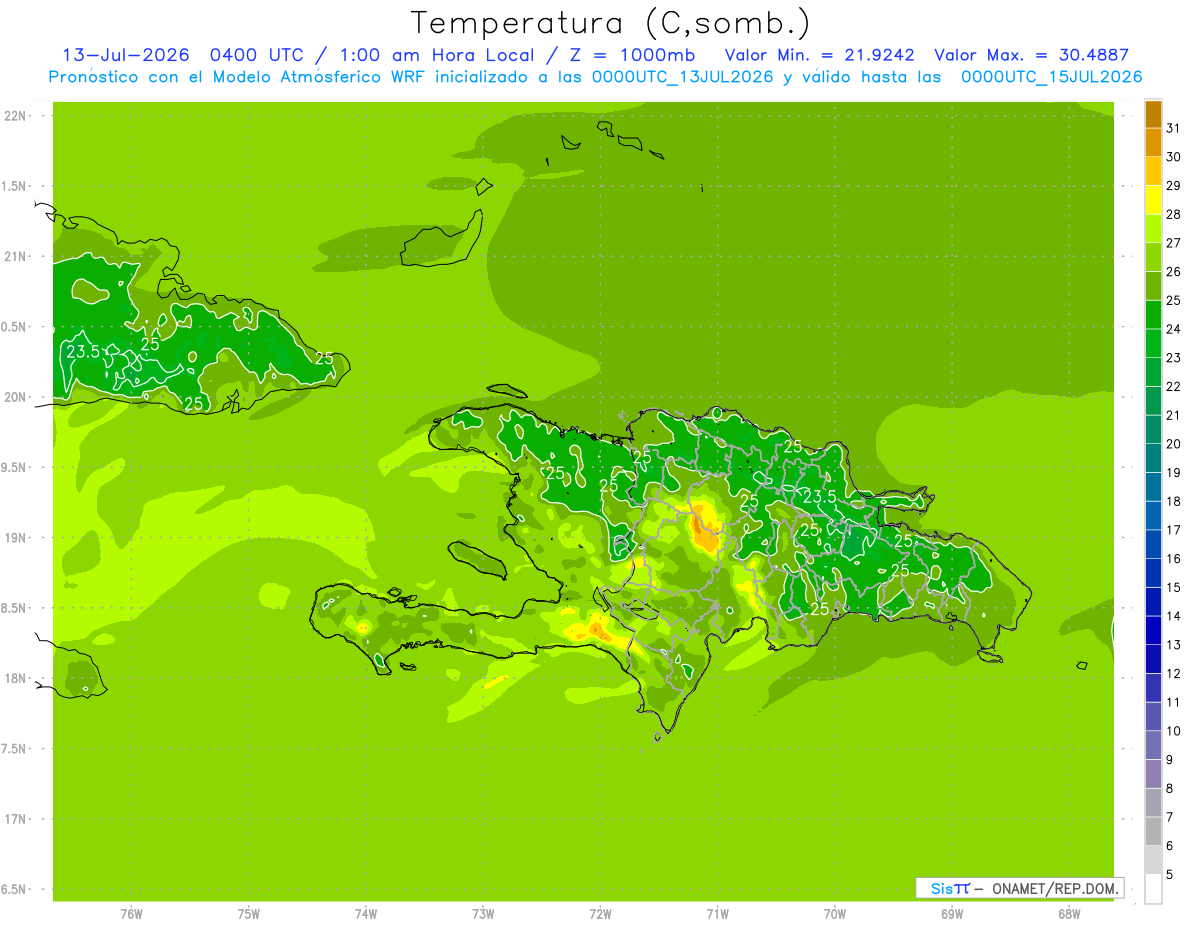The height and width of the screenshot is (927, 1200).
Task: Select the date text "13-Jul-2026"
Action: [126, 55]
